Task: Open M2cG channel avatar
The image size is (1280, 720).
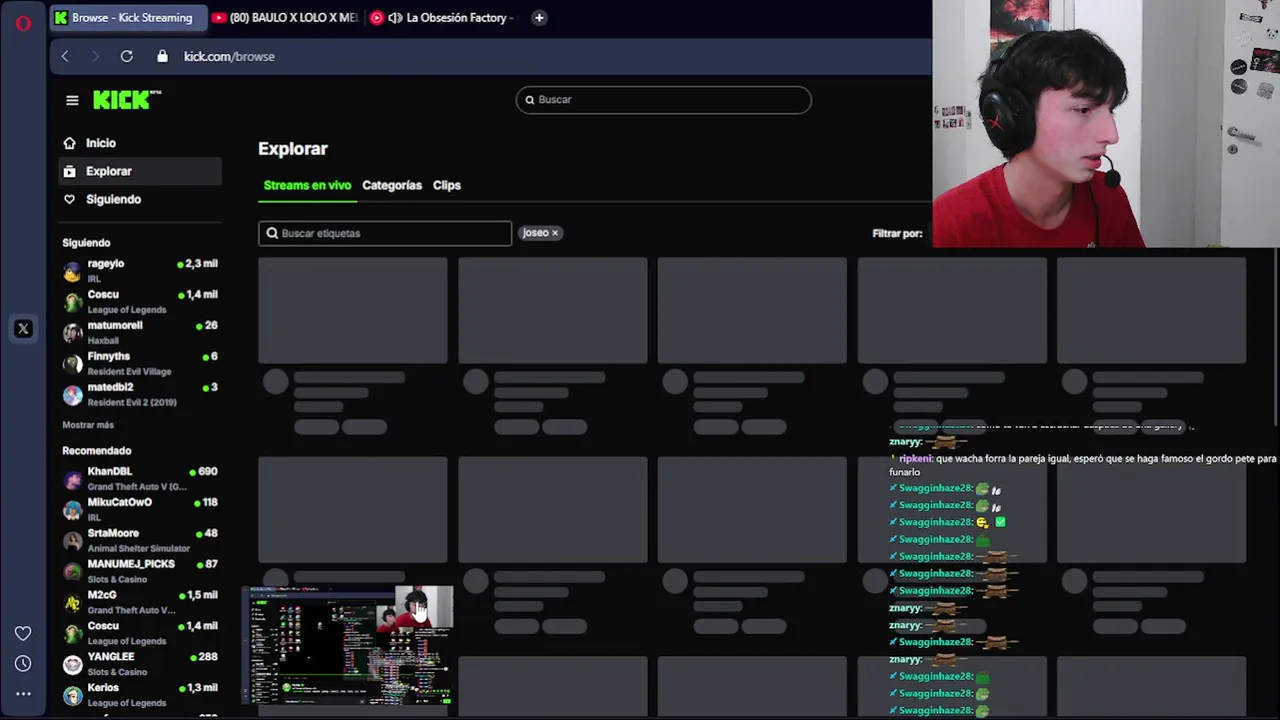Action: [72, 603]
